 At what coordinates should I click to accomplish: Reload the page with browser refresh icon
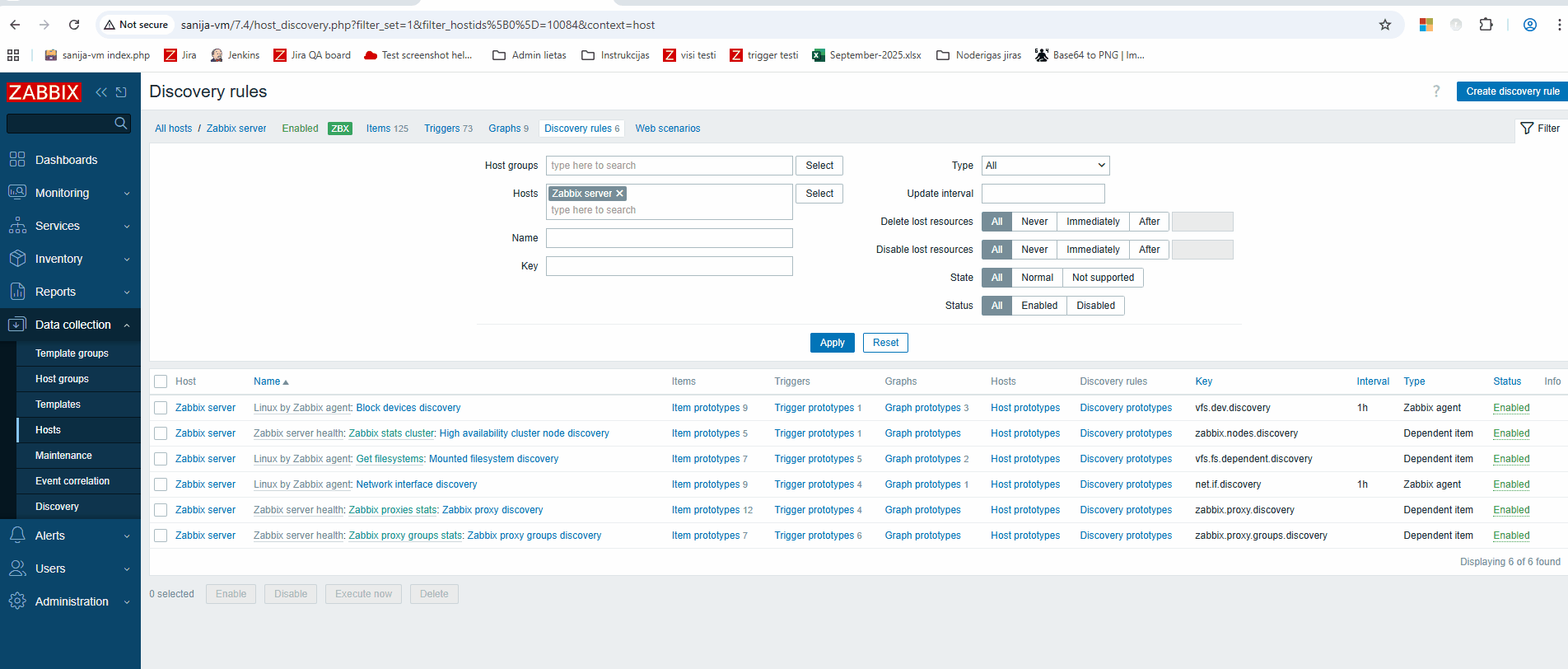click(x=74, y=25)
